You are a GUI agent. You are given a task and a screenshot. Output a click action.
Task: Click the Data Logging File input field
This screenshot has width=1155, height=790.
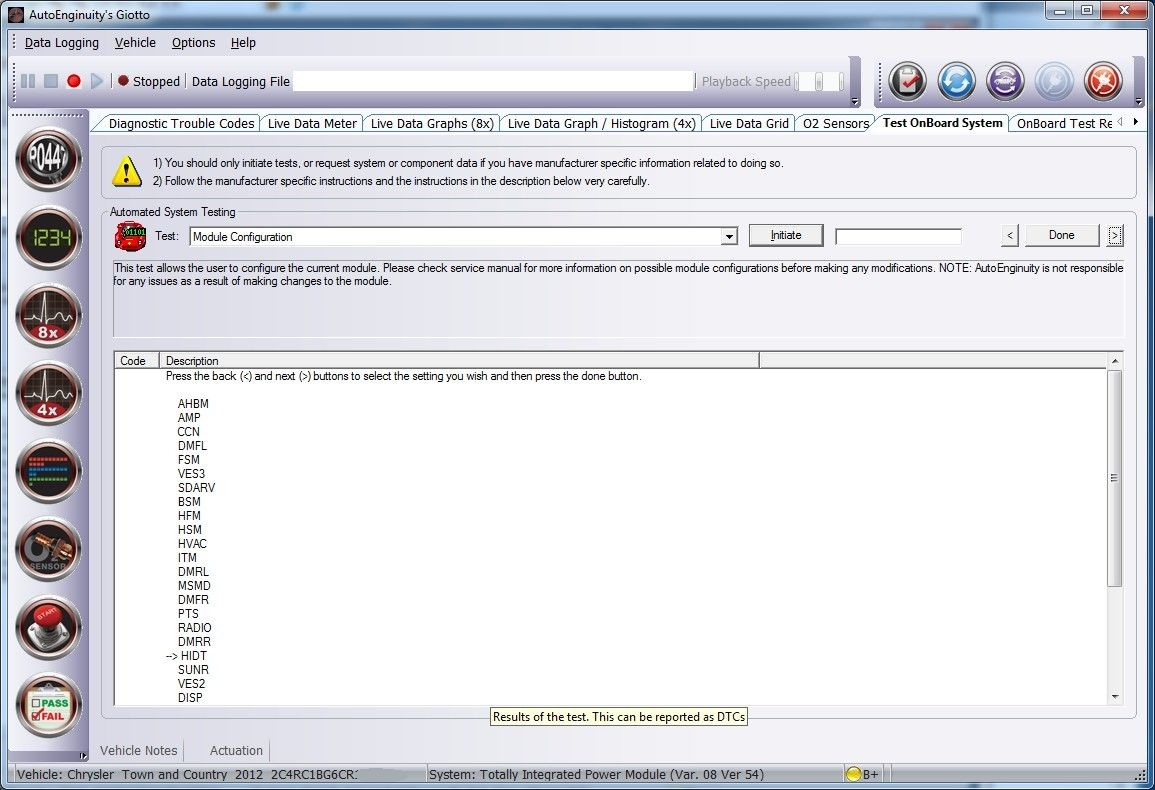493,82
